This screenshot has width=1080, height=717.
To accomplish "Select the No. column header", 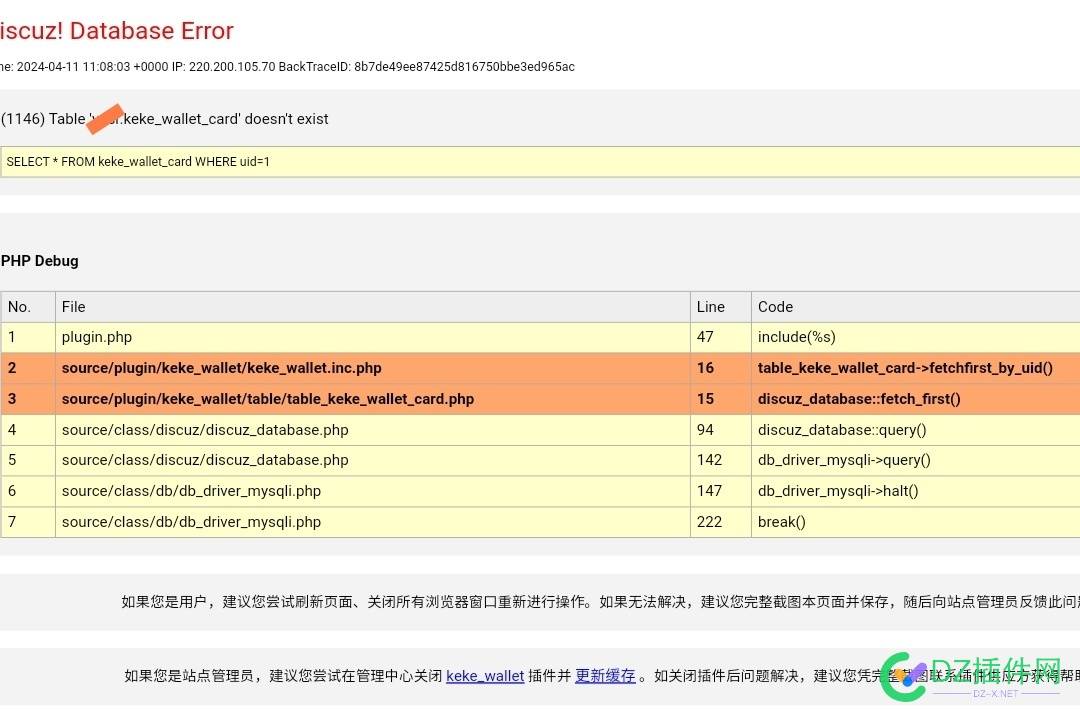I will 20,307.
